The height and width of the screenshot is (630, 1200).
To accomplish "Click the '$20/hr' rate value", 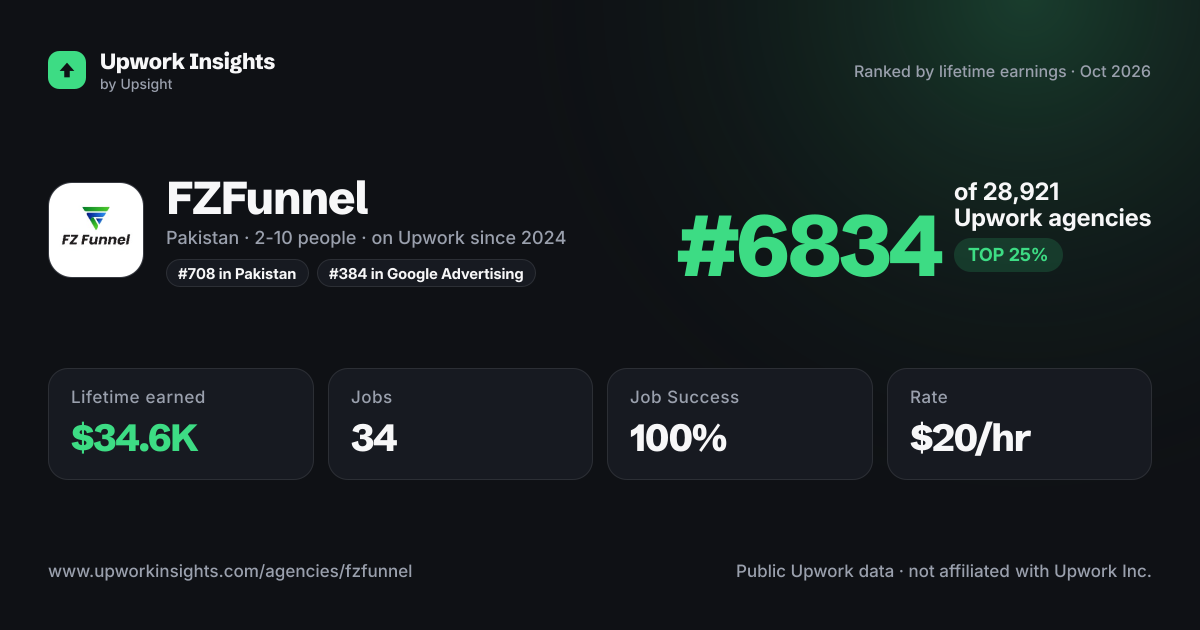I will (970, 438).
